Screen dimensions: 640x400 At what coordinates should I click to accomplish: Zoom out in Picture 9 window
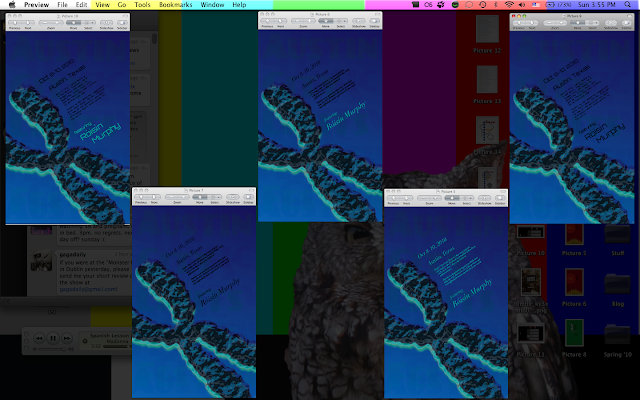pos(549,22)
